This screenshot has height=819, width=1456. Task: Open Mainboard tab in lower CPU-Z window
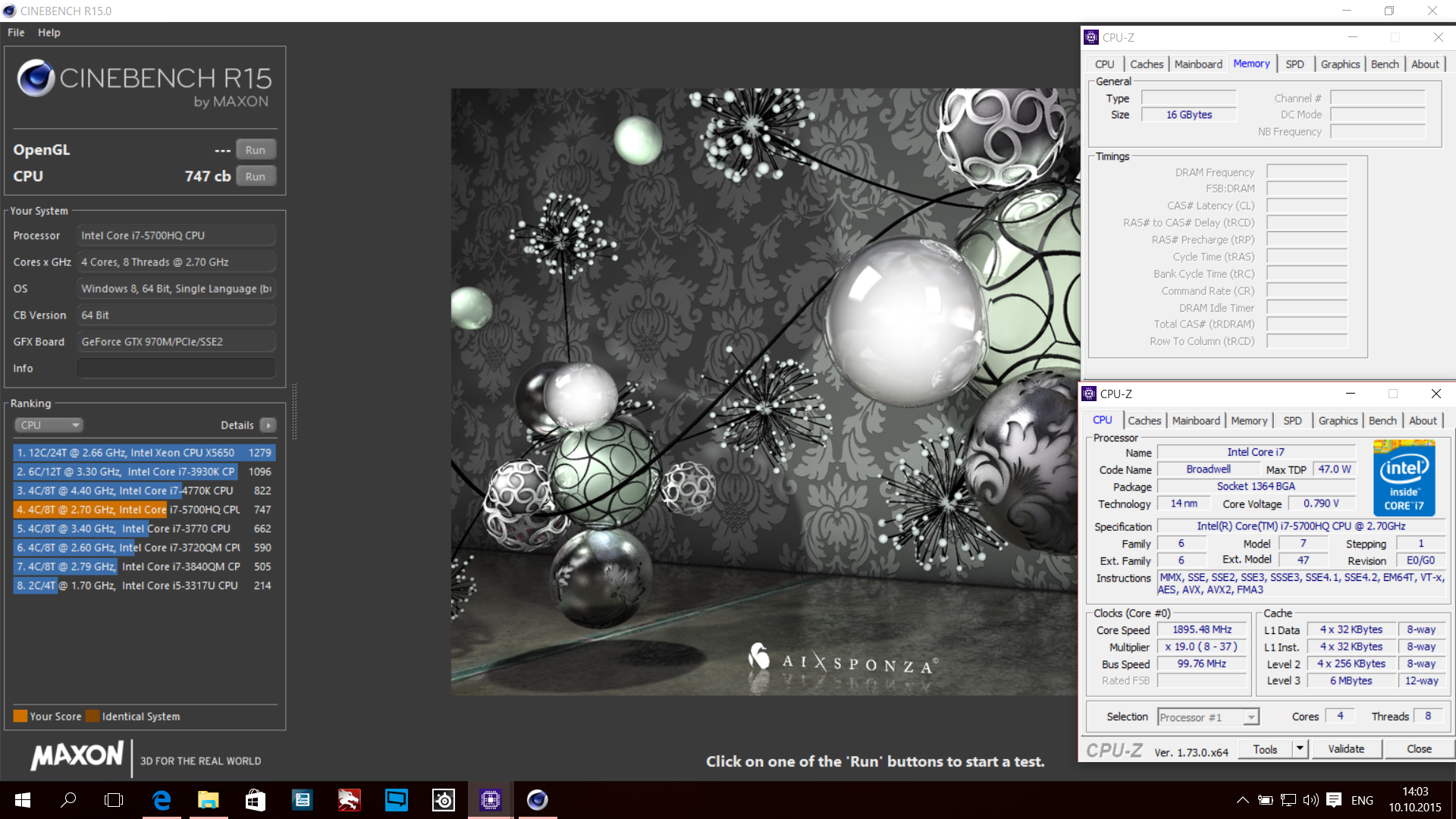pyautogui.click(x=1196, y=421)
